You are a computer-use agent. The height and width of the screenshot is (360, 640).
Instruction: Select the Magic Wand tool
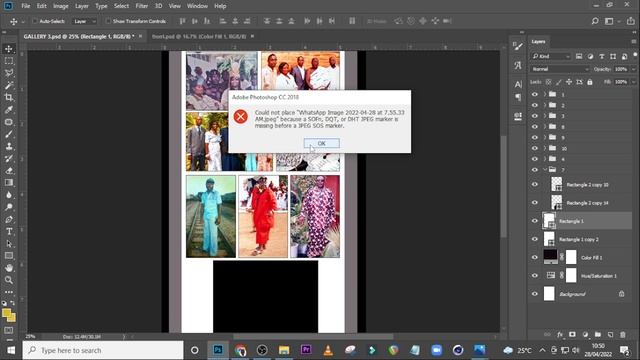point(9,85)
